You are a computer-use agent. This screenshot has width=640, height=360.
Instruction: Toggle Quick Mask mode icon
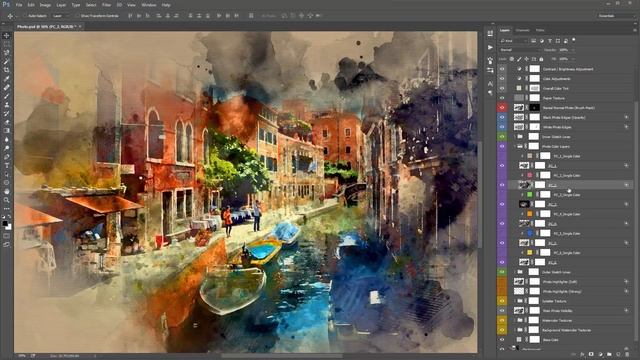coord(7,236)
